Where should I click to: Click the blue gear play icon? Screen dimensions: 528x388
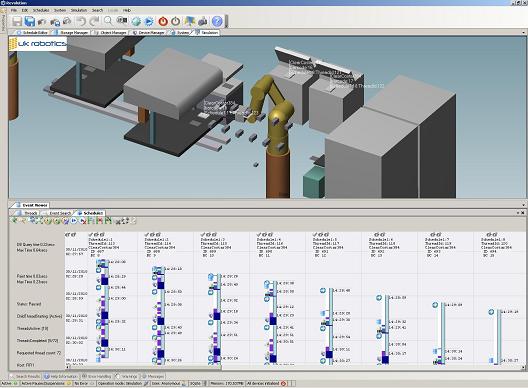(x=149, y=22)
